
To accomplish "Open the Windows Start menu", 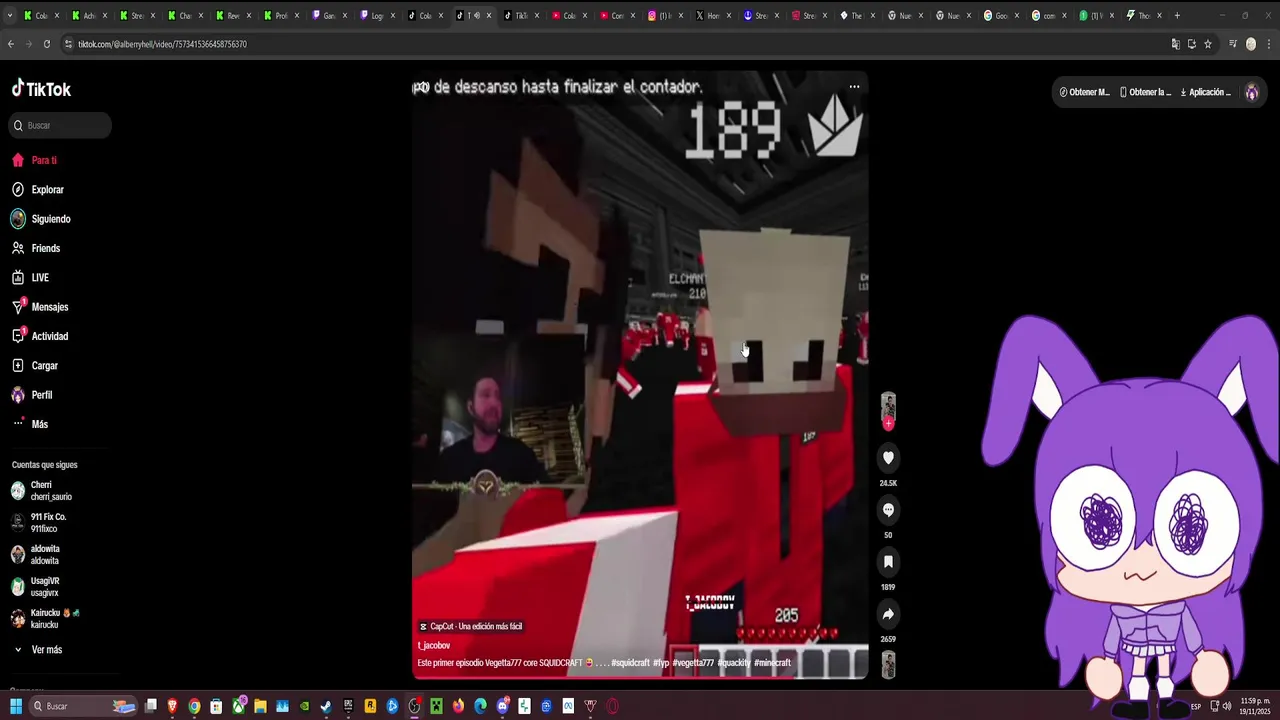I will click(x=16, y=706).
